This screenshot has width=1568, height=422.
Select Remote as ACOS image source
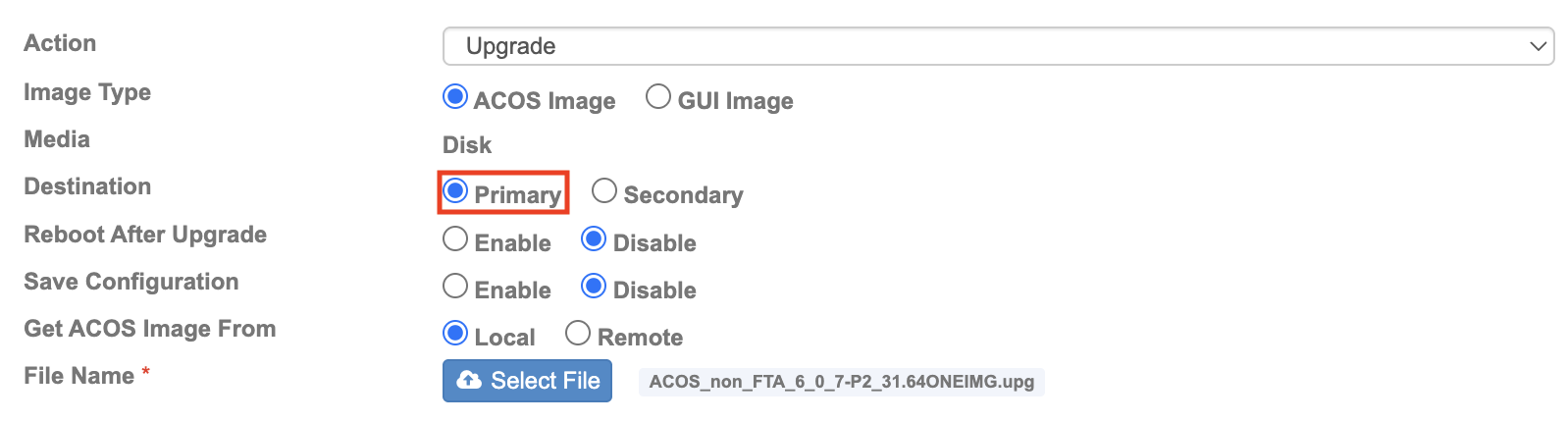(578, 333)
